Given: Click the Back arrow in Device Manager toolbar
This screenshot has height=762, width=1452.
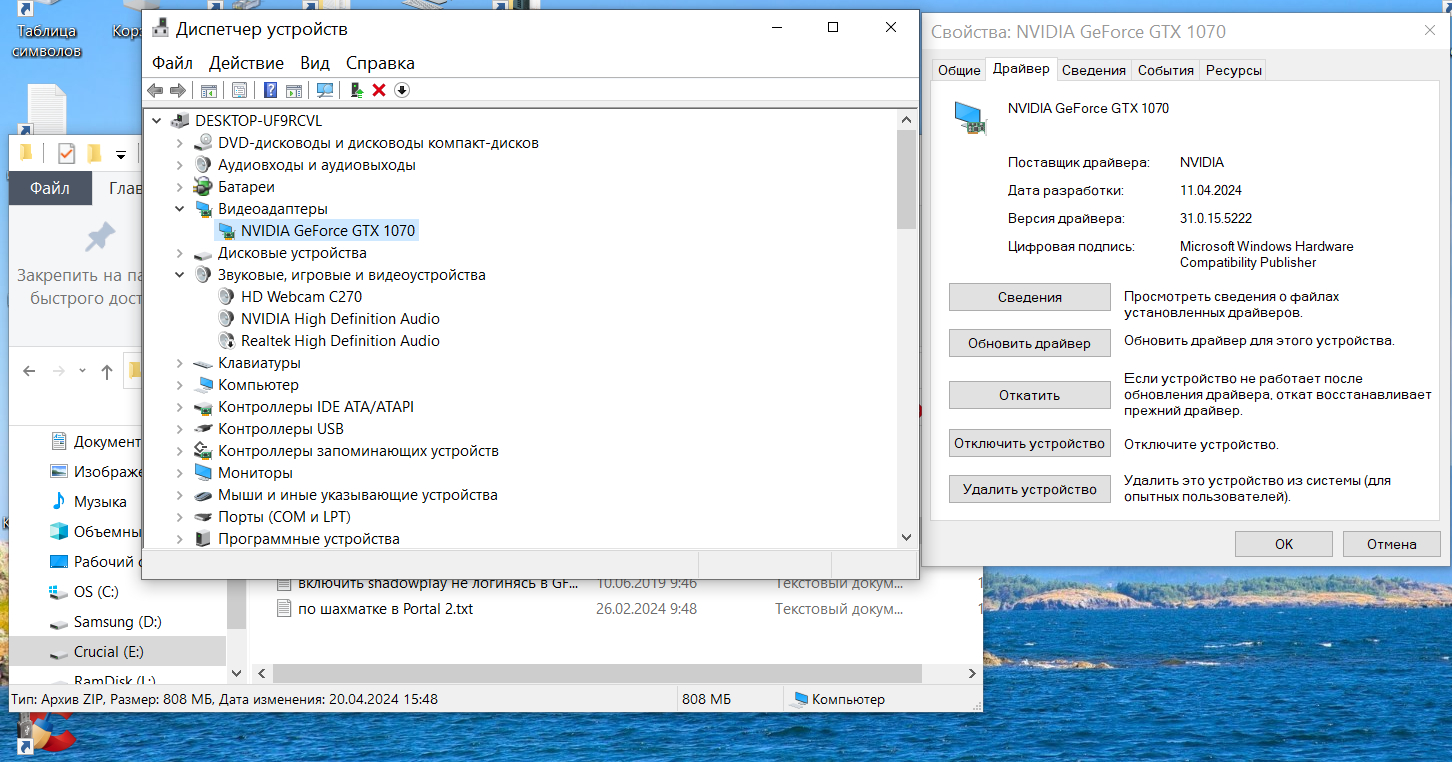Looking at the screenshot, I should [155, 91].
